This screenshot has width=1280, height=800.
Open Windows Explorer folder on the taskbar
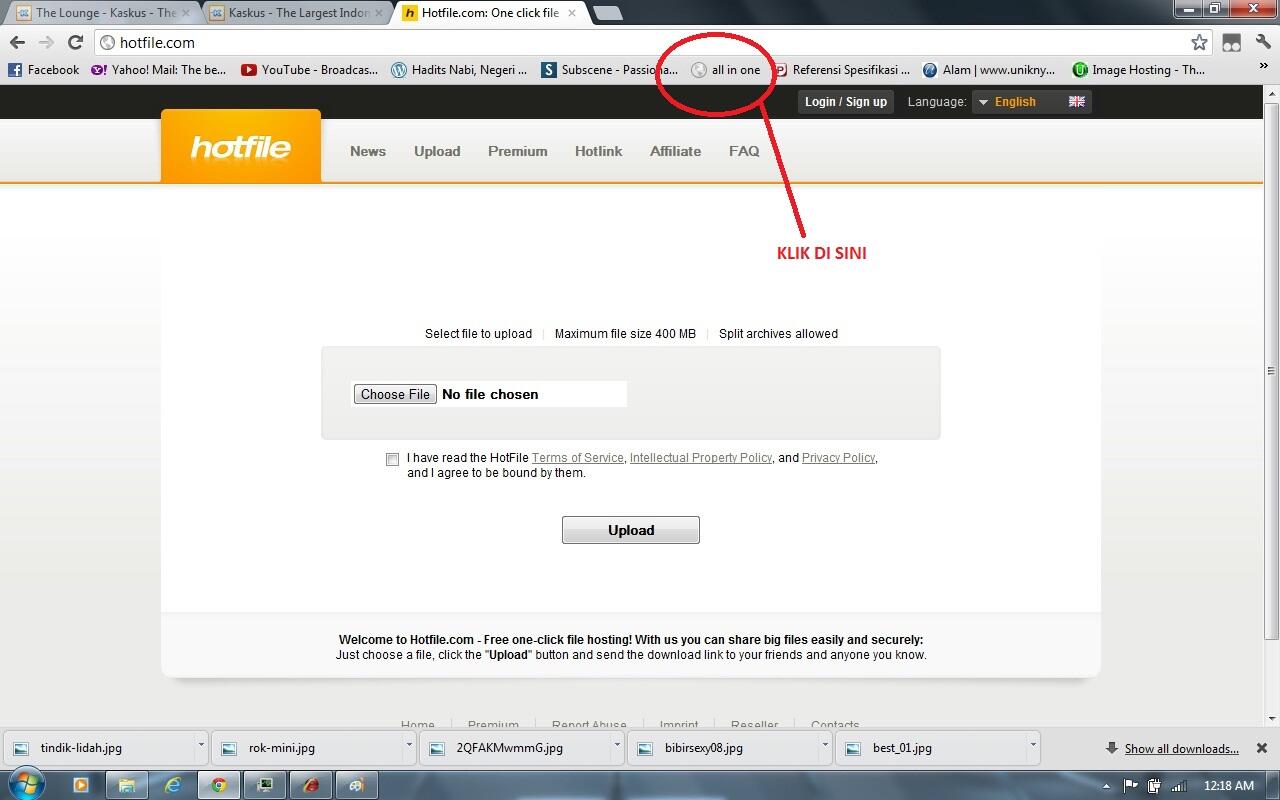pyautogui.click(x=127, y=785)
